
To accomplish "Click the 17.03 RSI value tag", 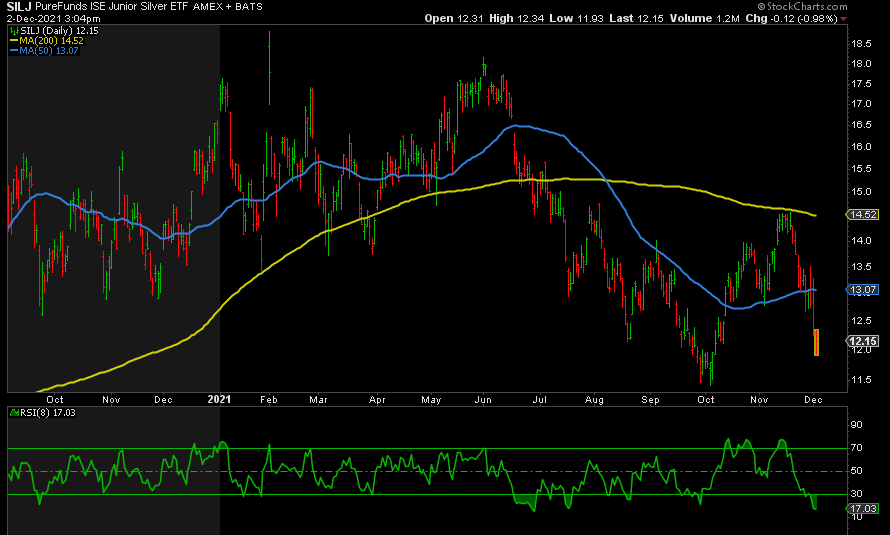I will pos(863,508).
